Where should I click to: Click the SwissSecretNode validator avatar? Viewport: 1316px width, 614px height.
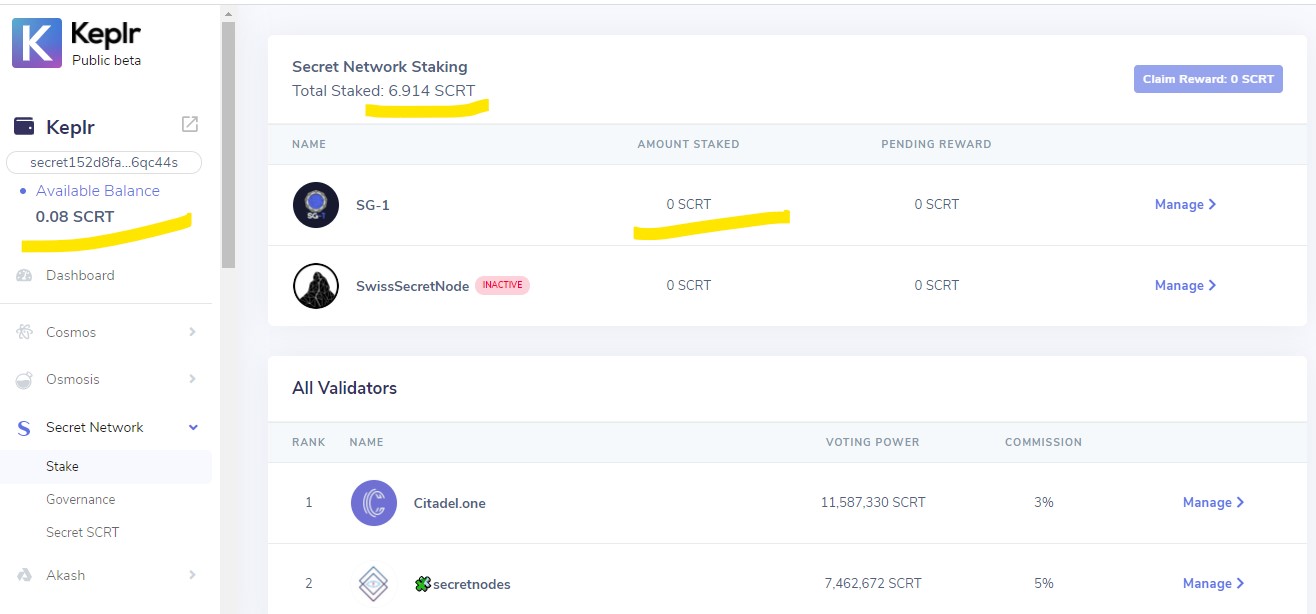315,286
